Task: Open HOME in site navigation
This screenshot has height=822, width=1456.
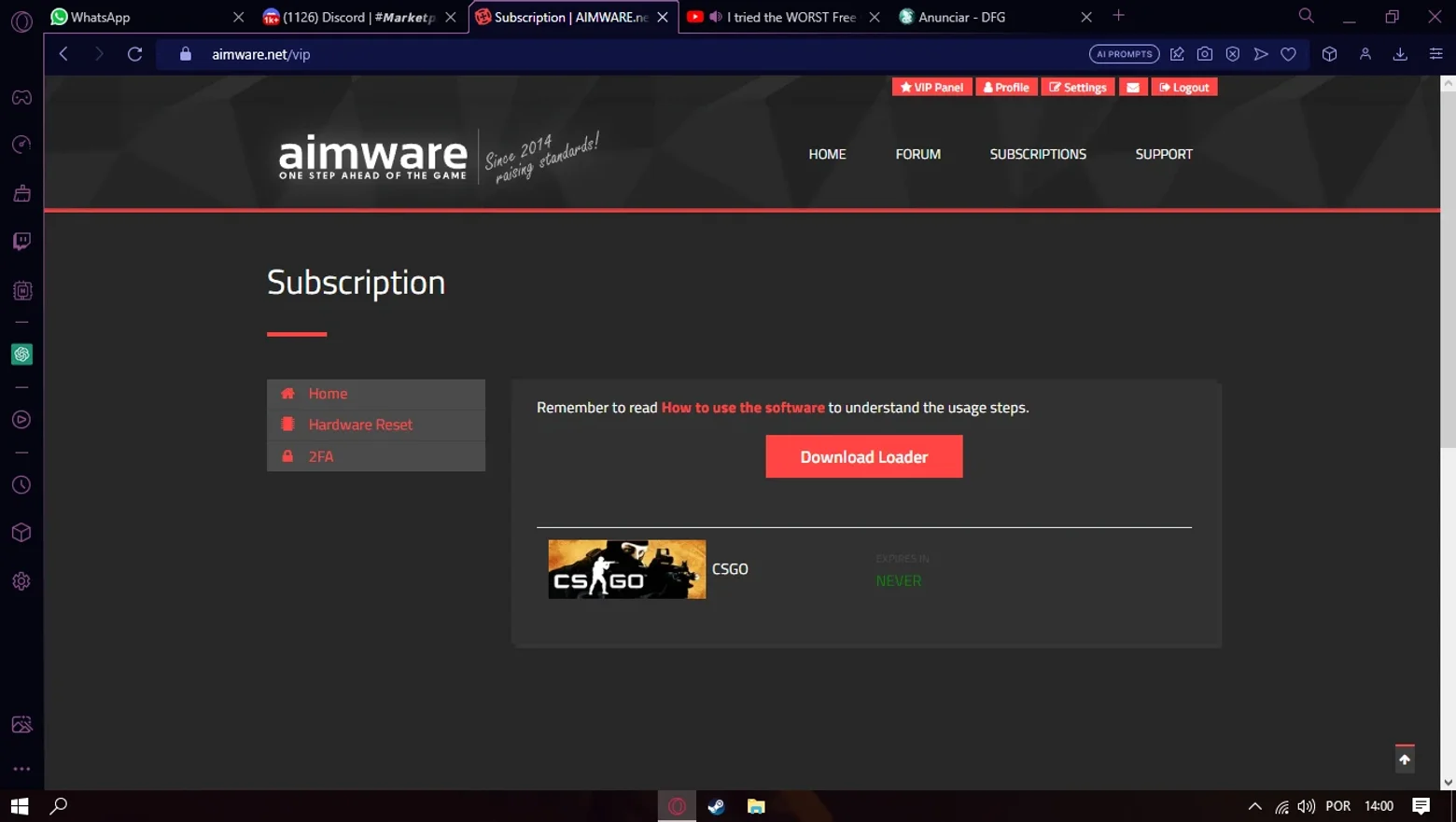Action: [x=827, y=154]
